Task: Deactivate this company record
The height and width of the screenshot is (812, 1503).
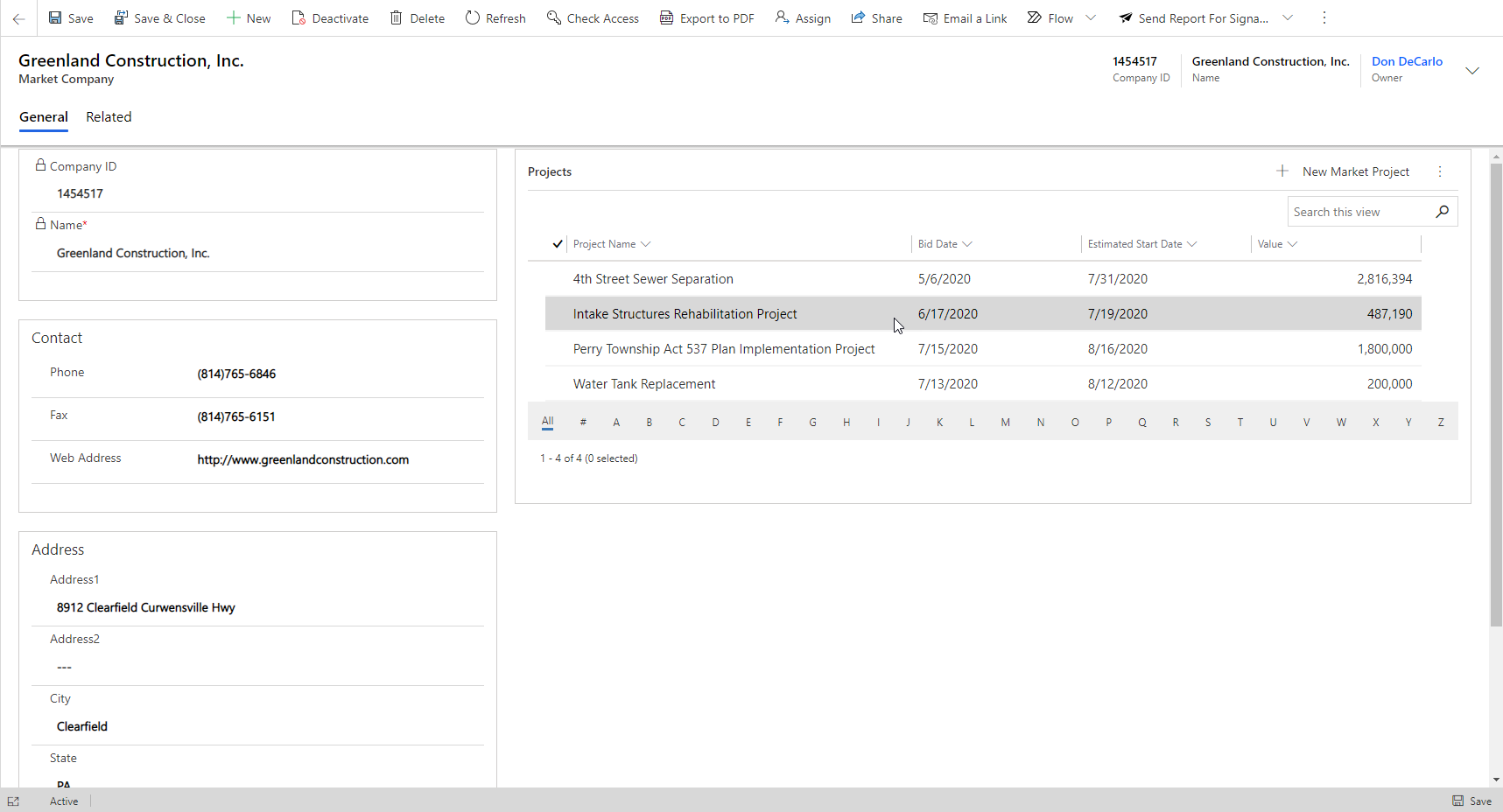Action: coord(330,18)
